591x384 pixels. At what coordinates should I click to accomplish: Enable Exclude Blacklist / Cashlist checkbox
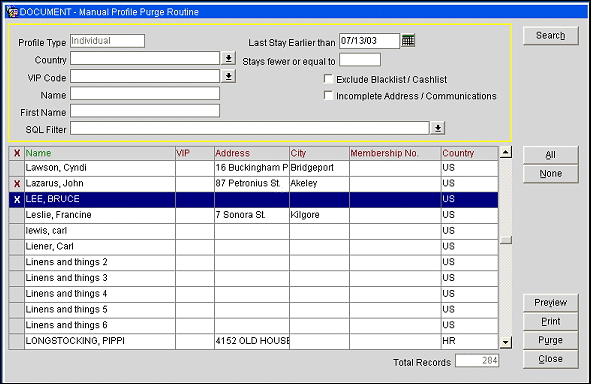pyautogui.click(x=328, y=79)
